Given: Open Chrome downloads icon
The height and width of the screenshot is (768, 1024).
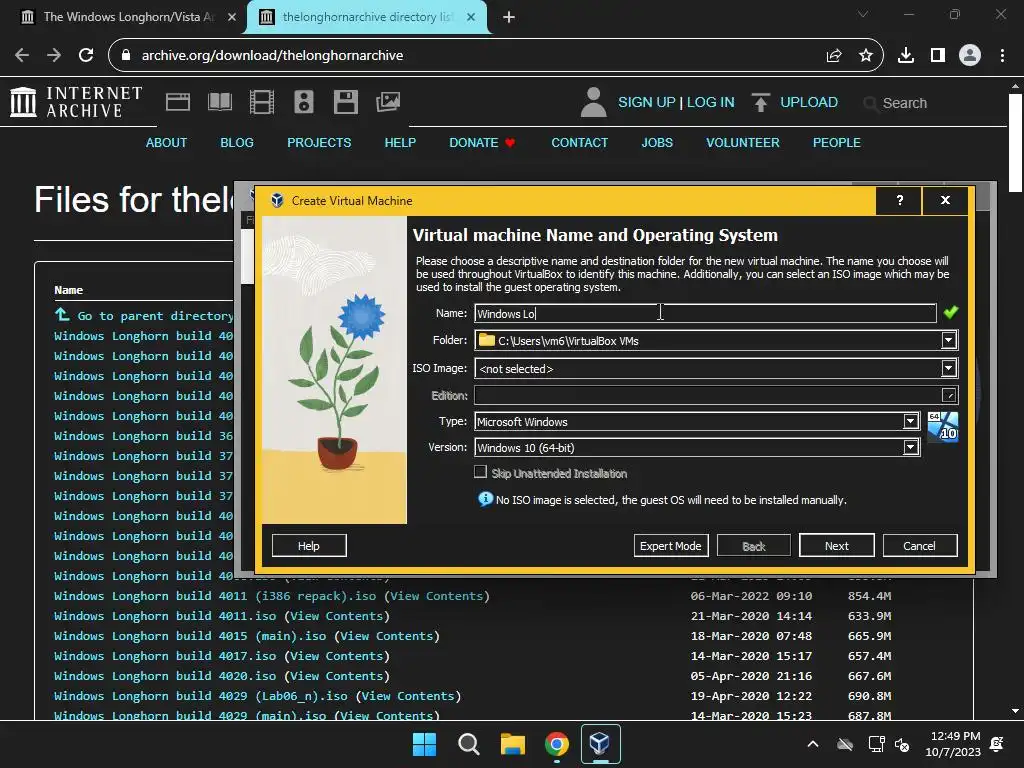Looking at the screenshot, I should 906,56.
